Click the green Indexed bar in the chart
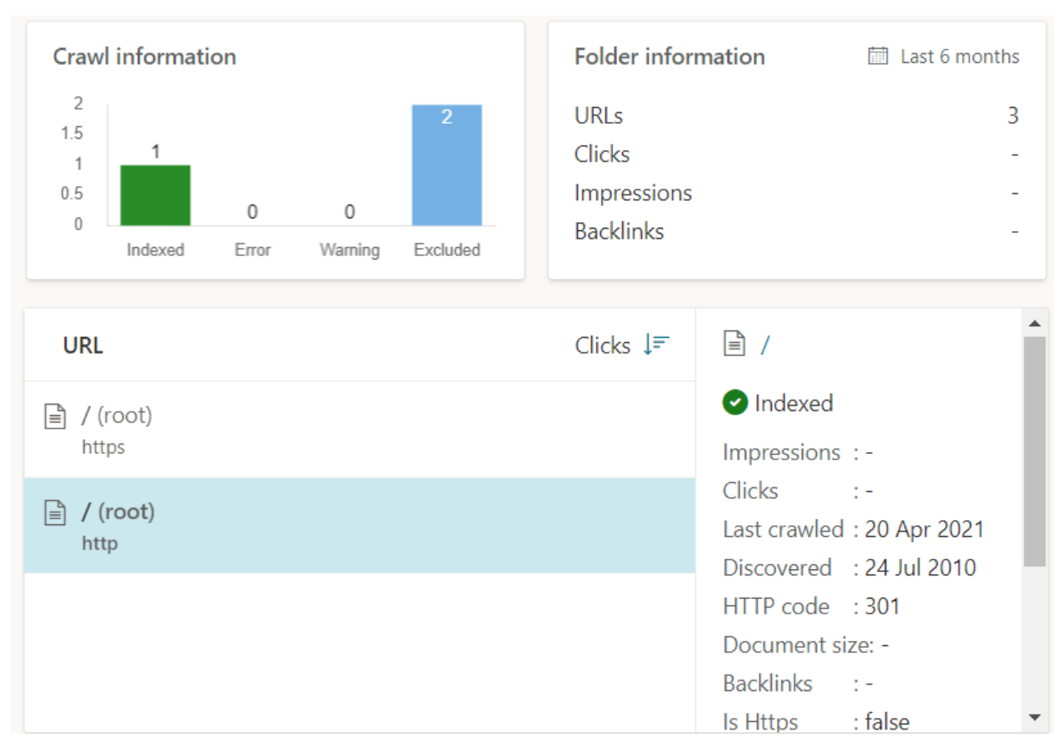 (x=155, y=195)
